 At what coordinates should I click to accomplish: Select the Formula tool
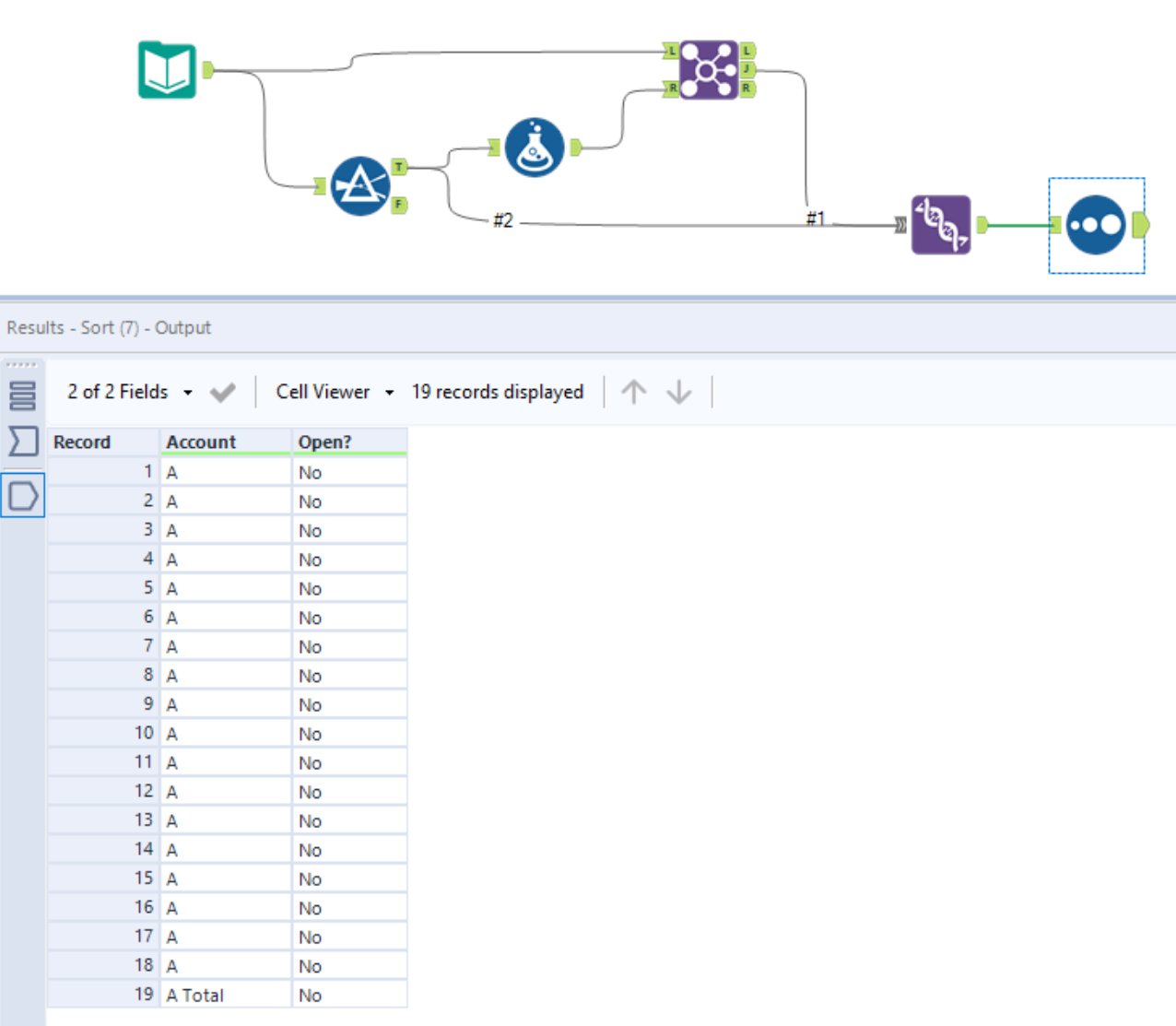[535, 146]
